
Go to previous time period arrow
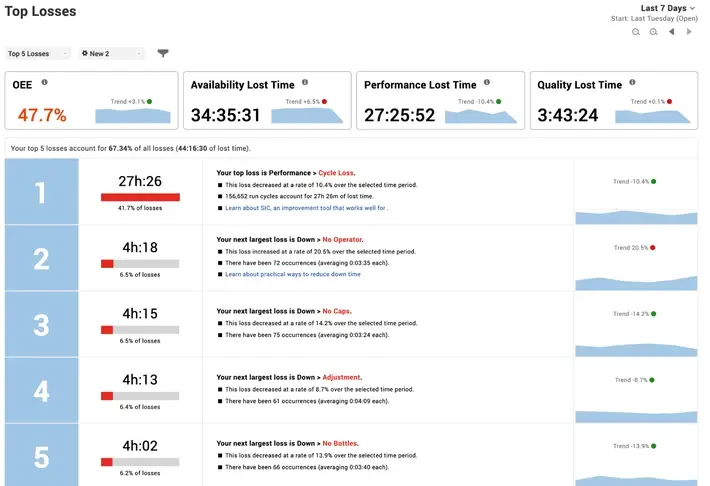click(672, 31)
